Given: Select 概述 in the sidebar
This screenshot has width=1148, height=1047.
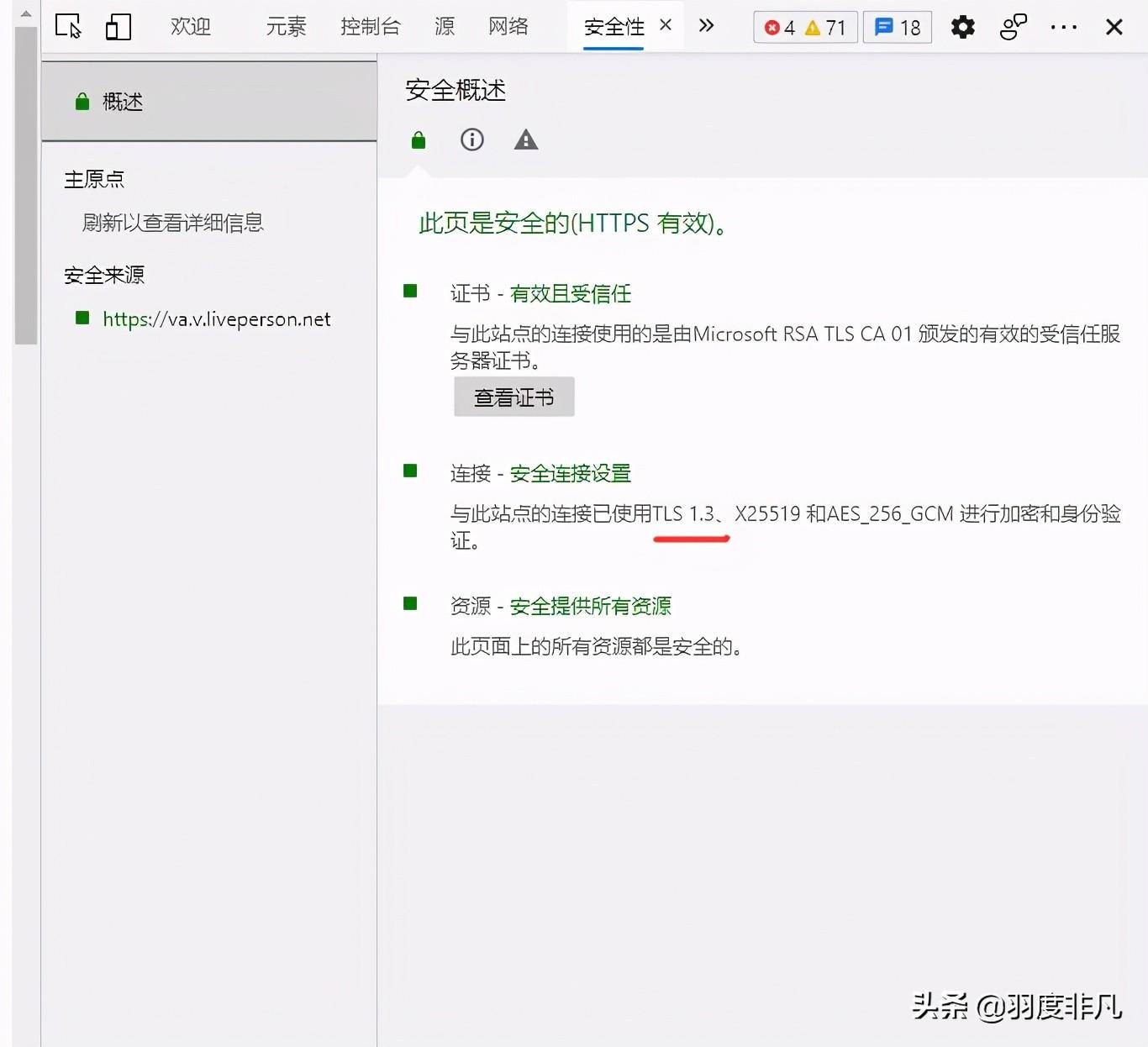Looking at the screenshot, I should [x=209, y=102].
